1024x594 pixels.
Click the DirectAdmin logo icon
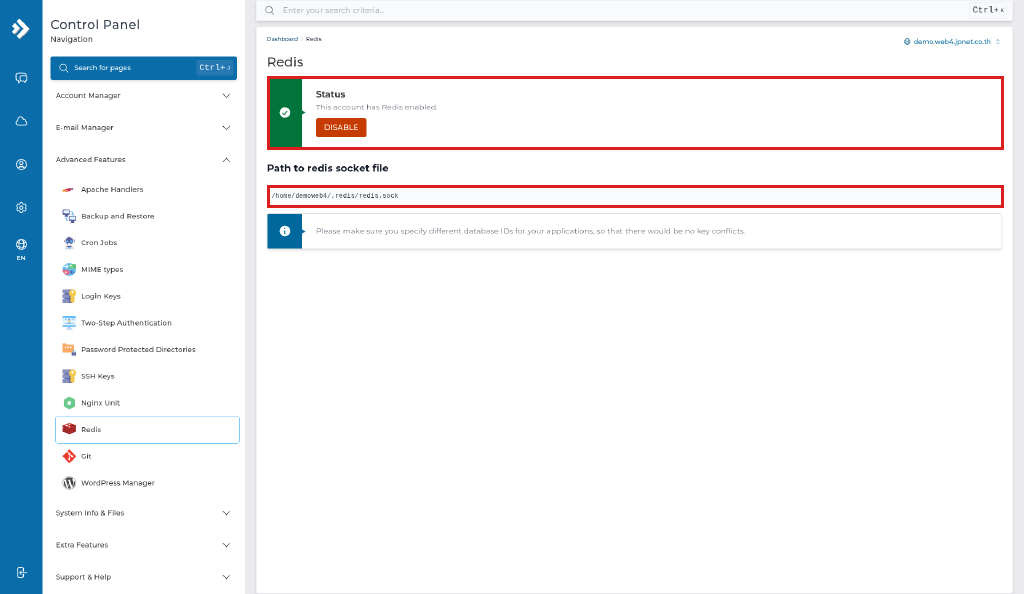pyautogui.click(x=21, y=29)
